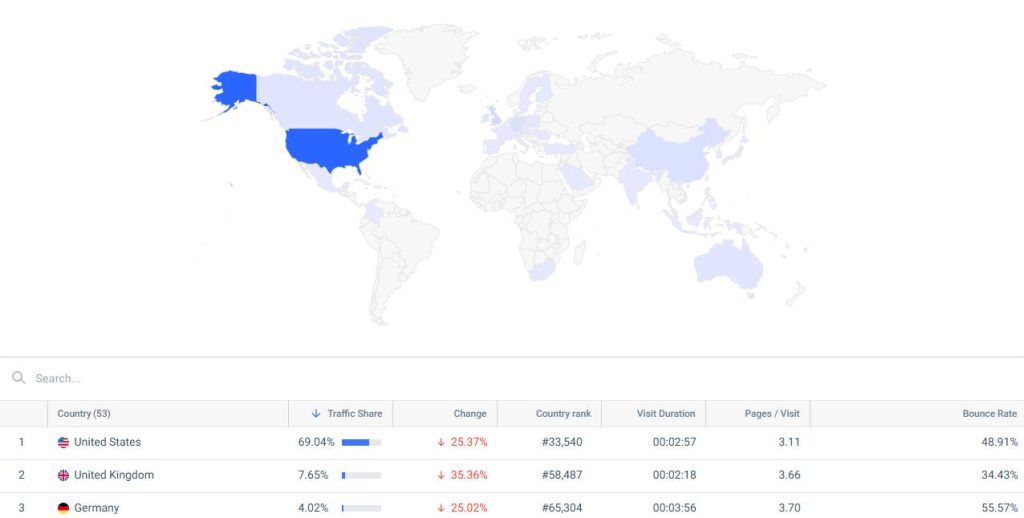
Task: Open the United Kingdom row link
Action: 114,475
